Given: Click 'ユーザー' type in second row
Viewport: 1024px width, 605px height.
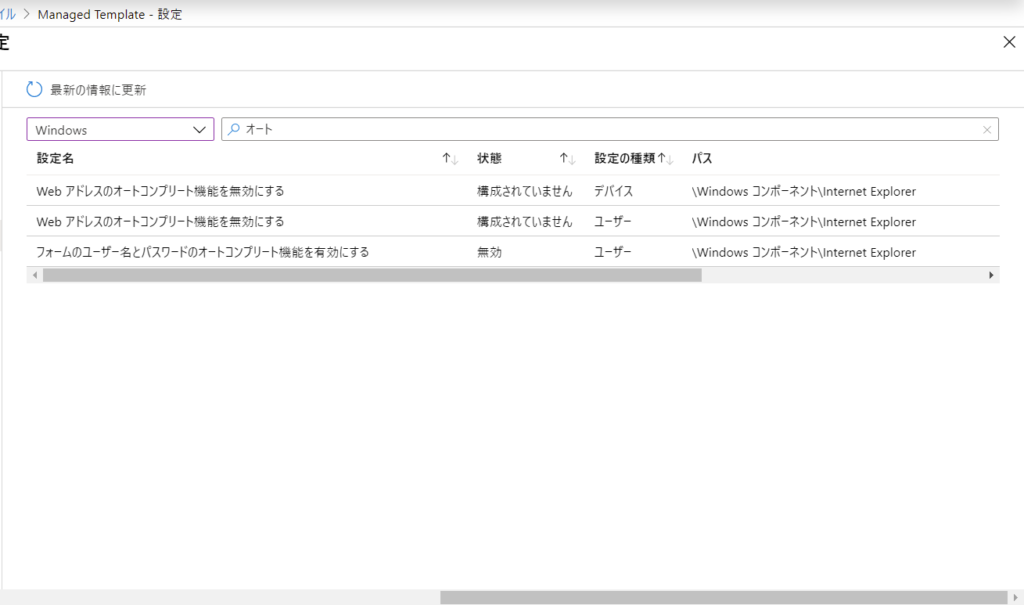Looking at the screenshot, I should tap(613, 221).
